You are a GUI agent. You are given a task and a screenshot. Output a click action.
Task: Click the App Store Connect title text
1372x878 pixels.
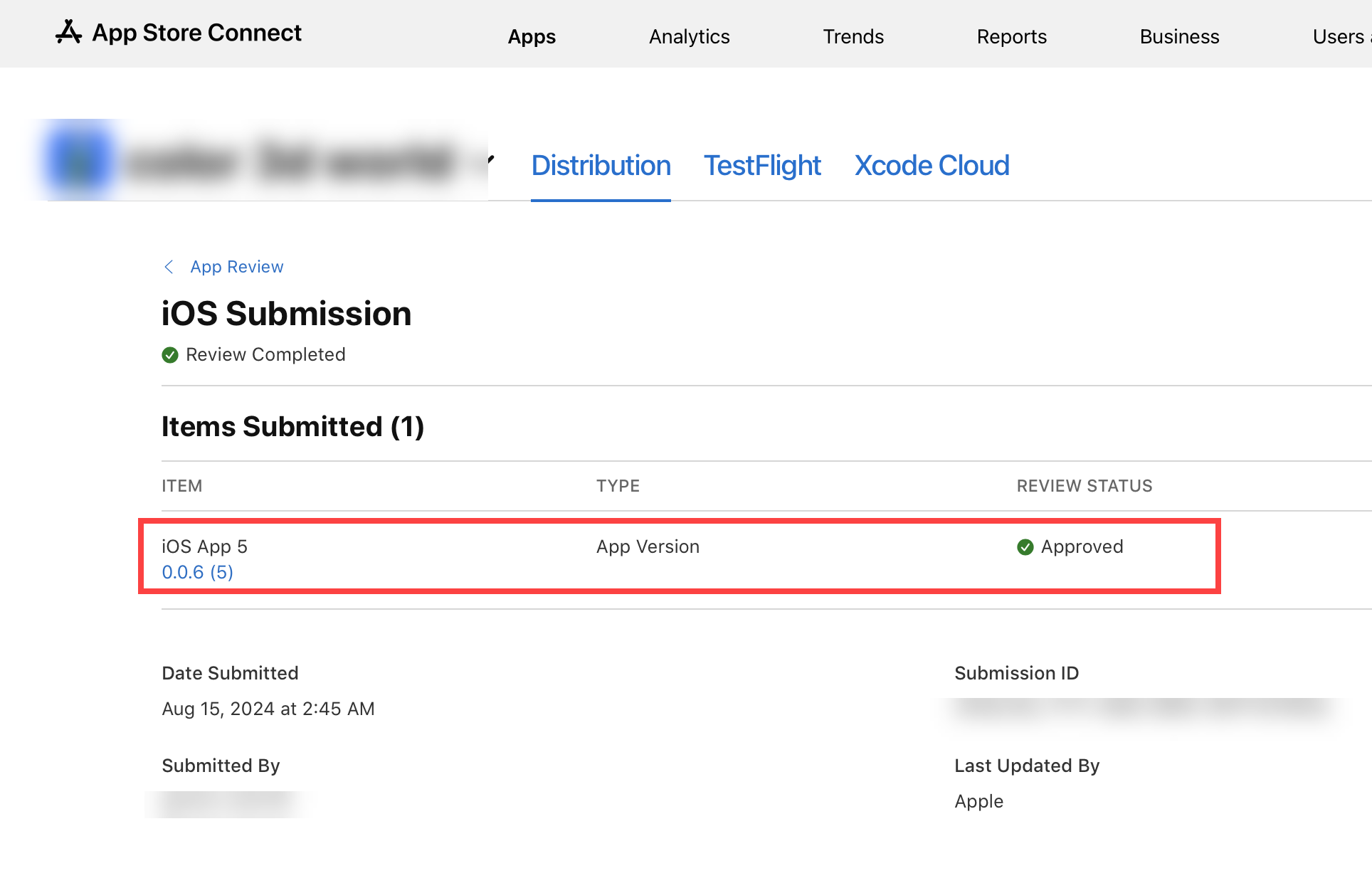(196, 33)
